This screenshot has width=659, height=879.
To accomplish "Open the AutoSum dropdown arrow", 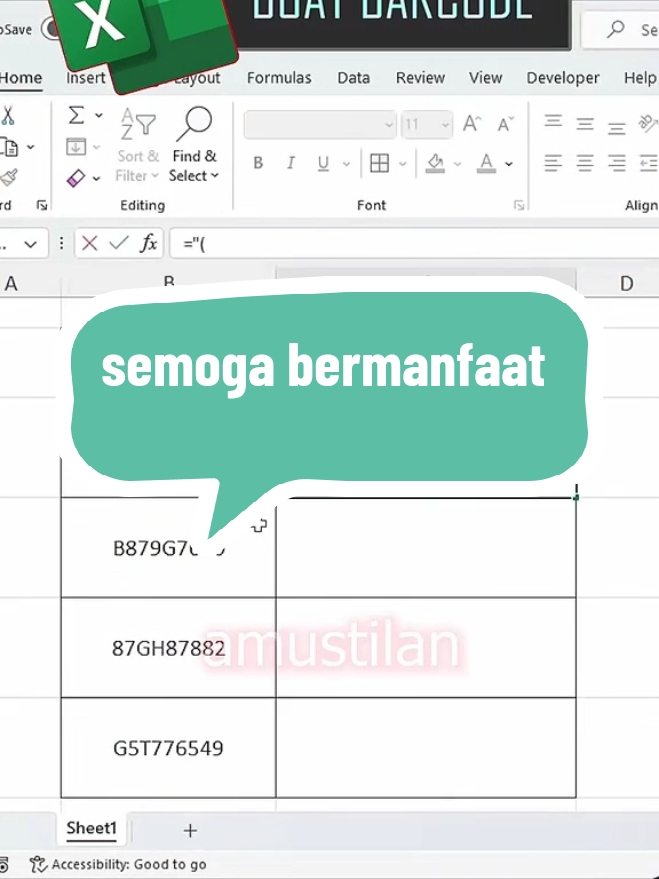I will pyautogui.click(x=99, y=115).
